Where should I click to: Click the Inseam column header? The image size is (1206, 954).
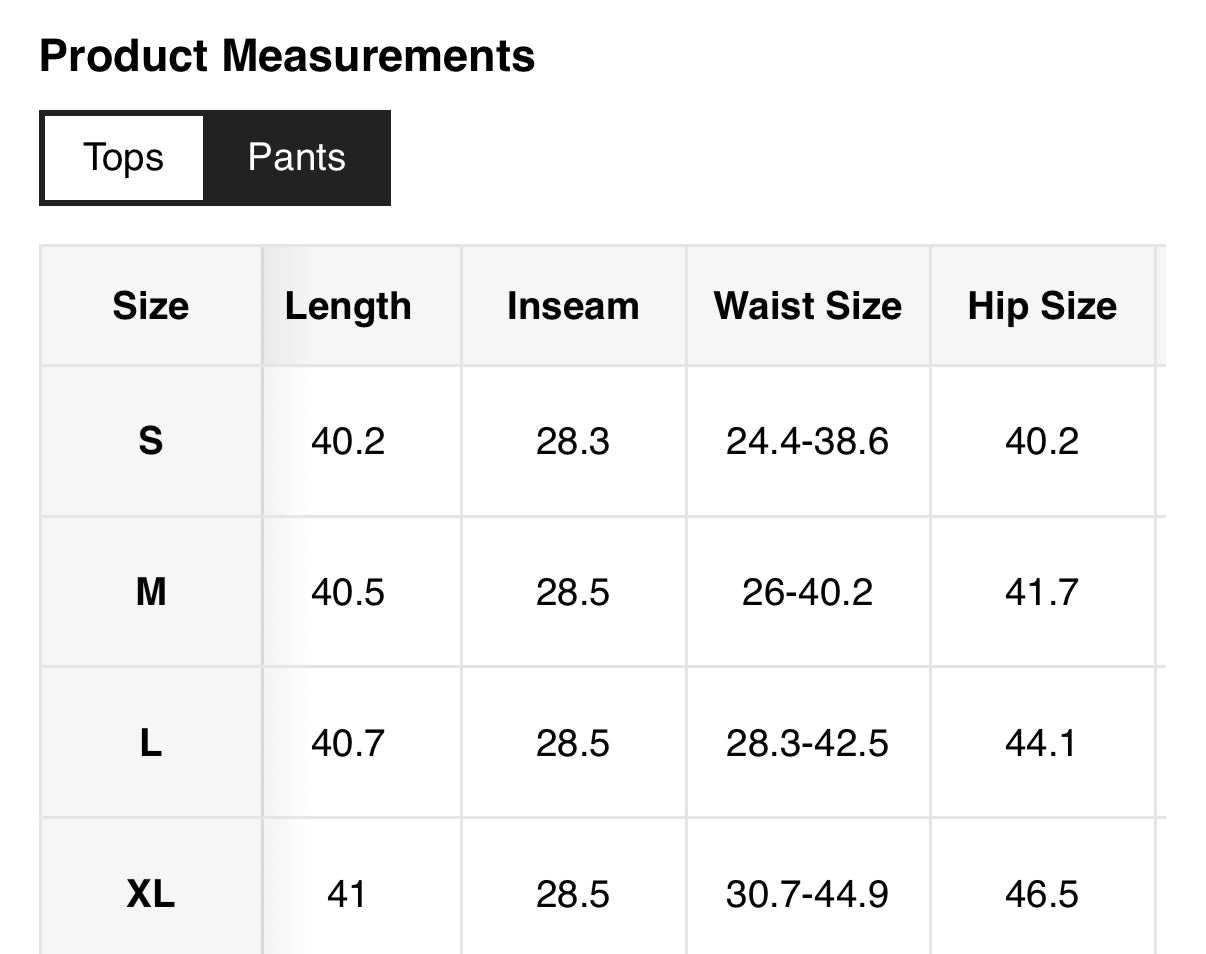coord(573,306)
